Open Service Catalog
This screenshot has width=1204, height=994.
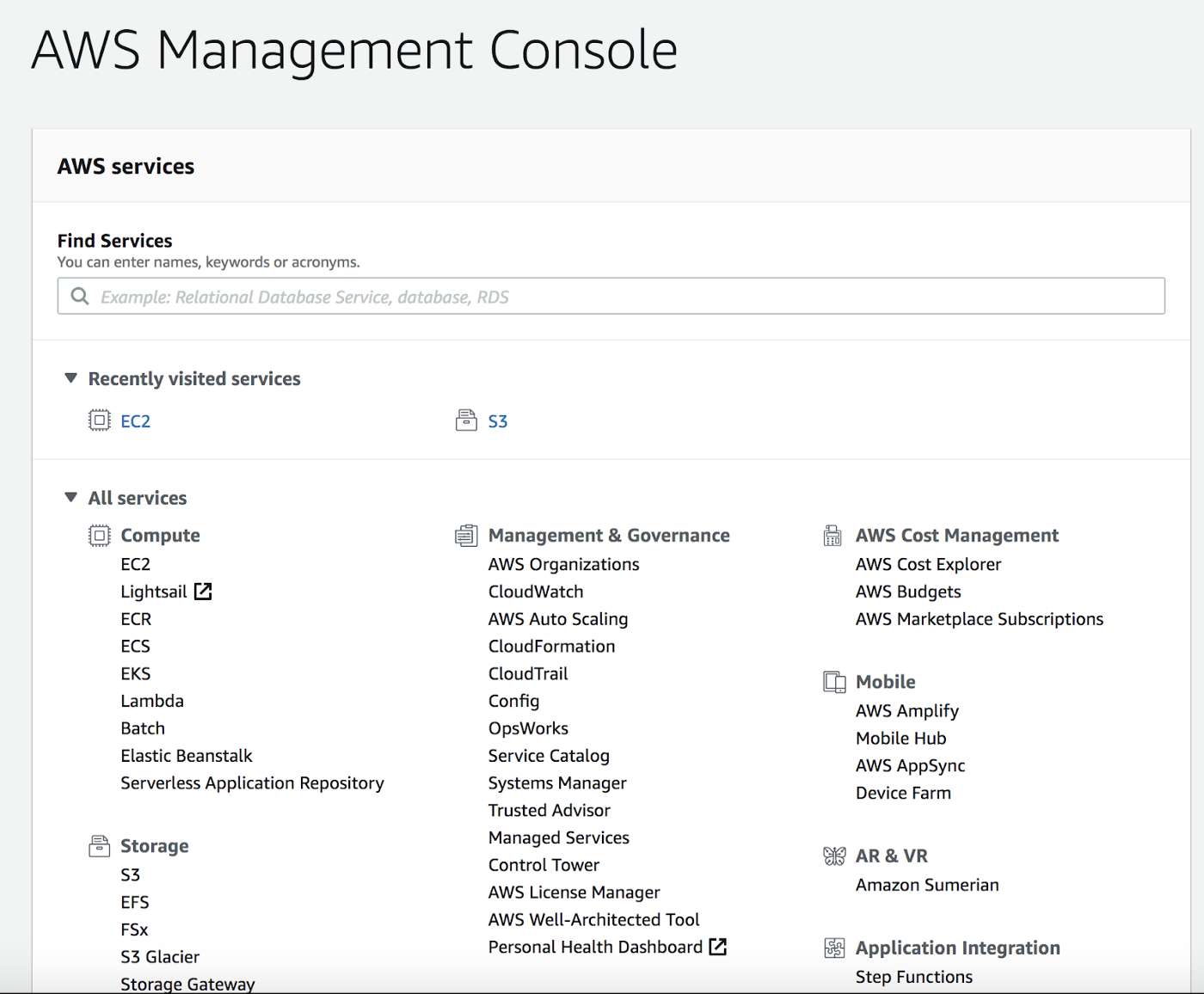549,756
